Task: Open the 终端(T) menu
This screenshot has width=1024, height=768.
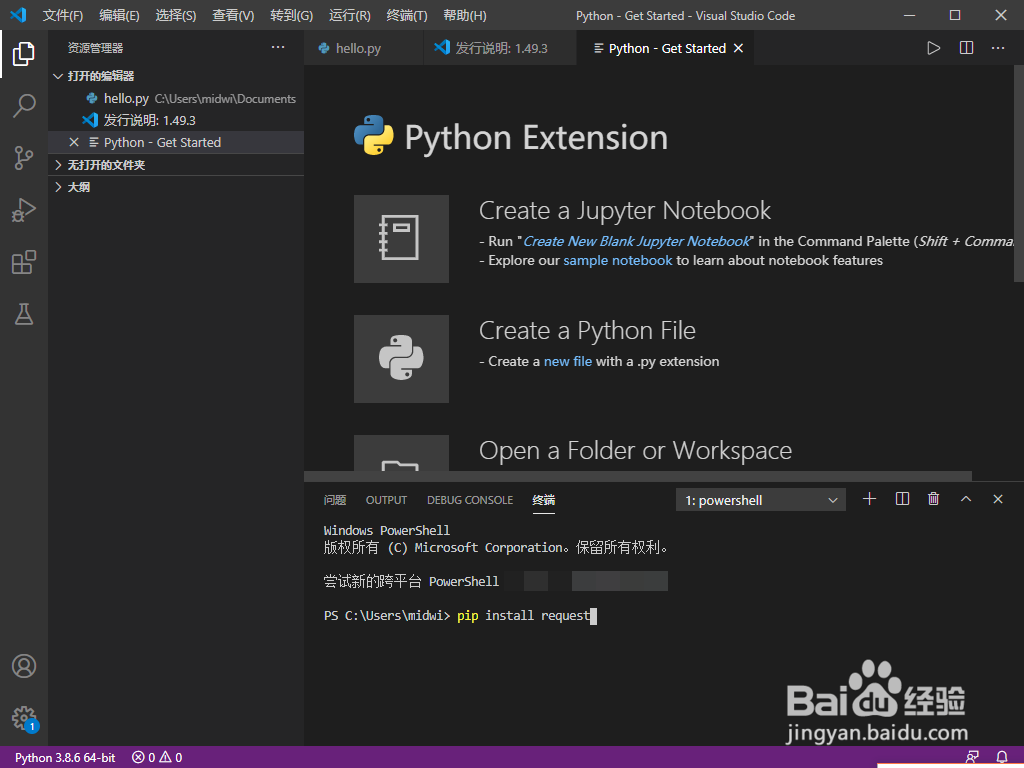Action: [x=407, y=15]
